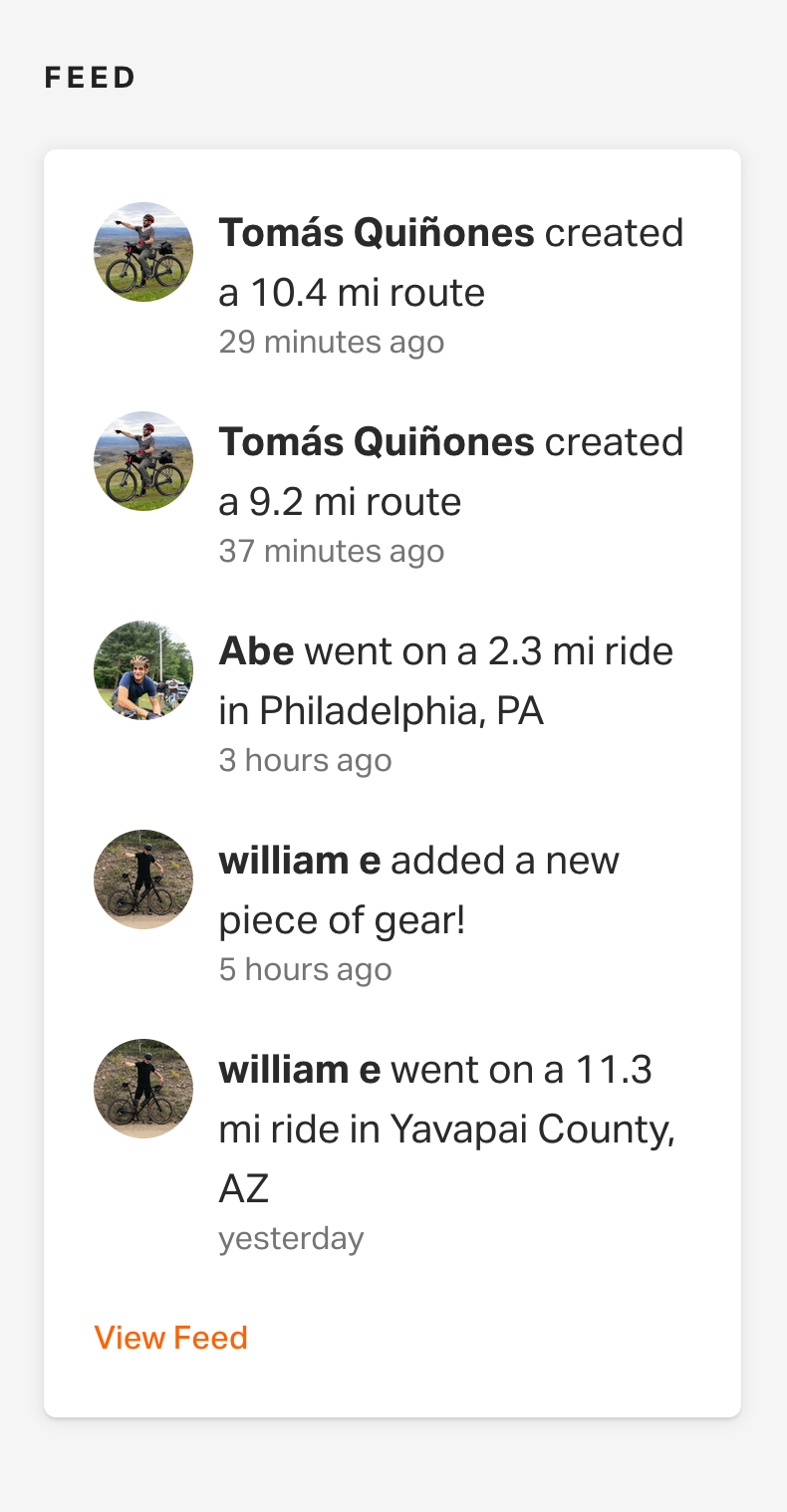Image resolution: width=787 pixels, height=1512 pixels.
Task: Click Abe's profile picture
Action: (143, 670)
